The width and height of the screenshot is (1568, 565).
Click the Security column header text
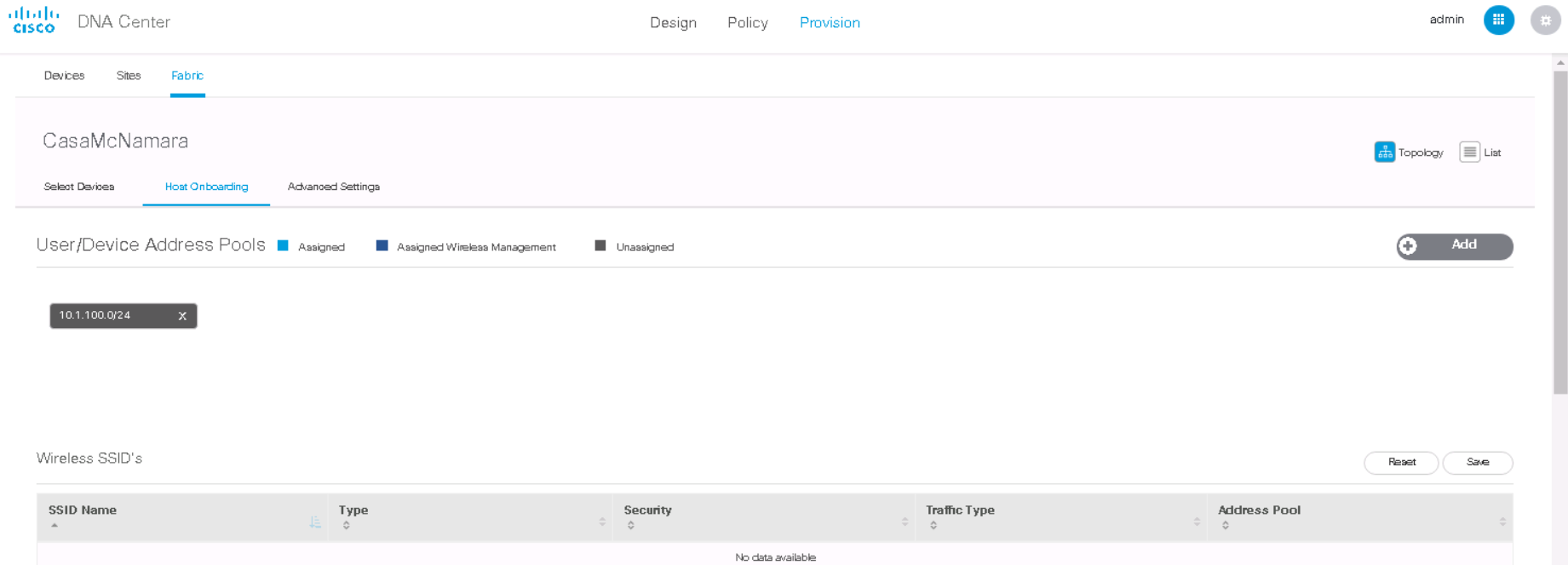click(647, 510)
